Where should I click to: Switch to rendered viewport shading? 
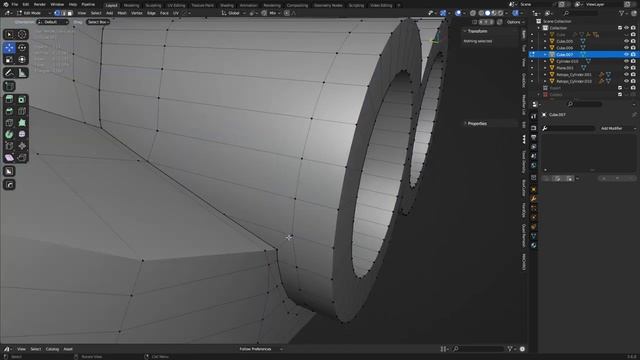pos(501,13)
